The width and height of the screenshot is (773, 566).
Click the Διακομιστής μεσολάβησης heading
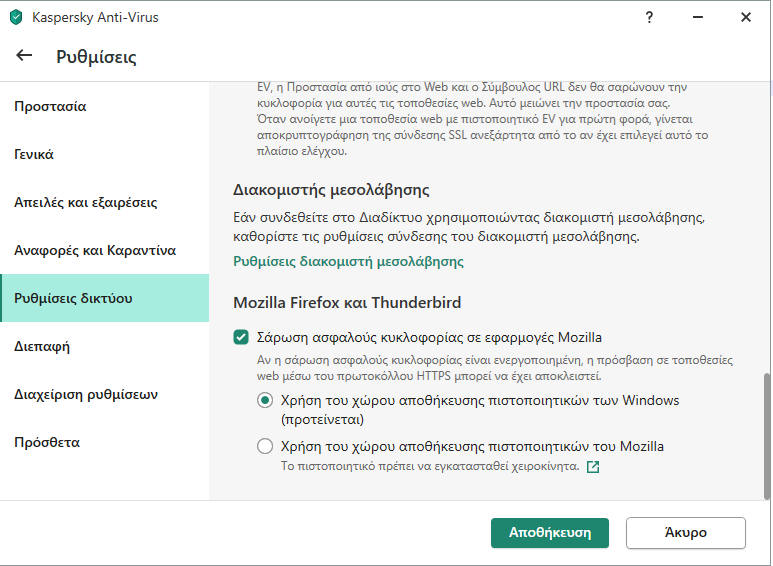(331, 190)
